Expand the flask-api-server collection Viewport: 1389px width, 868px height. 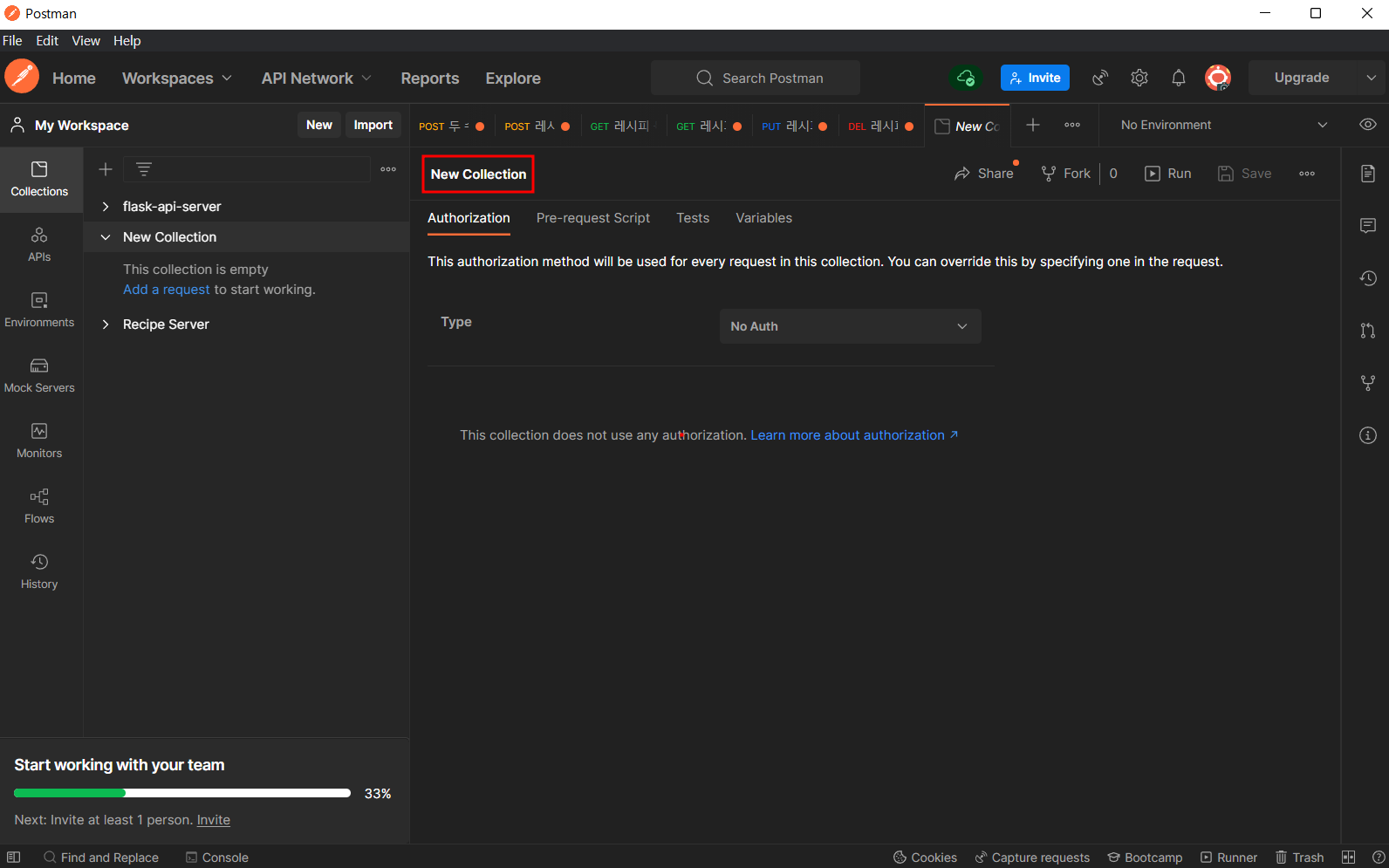click(x=106, y=207)
